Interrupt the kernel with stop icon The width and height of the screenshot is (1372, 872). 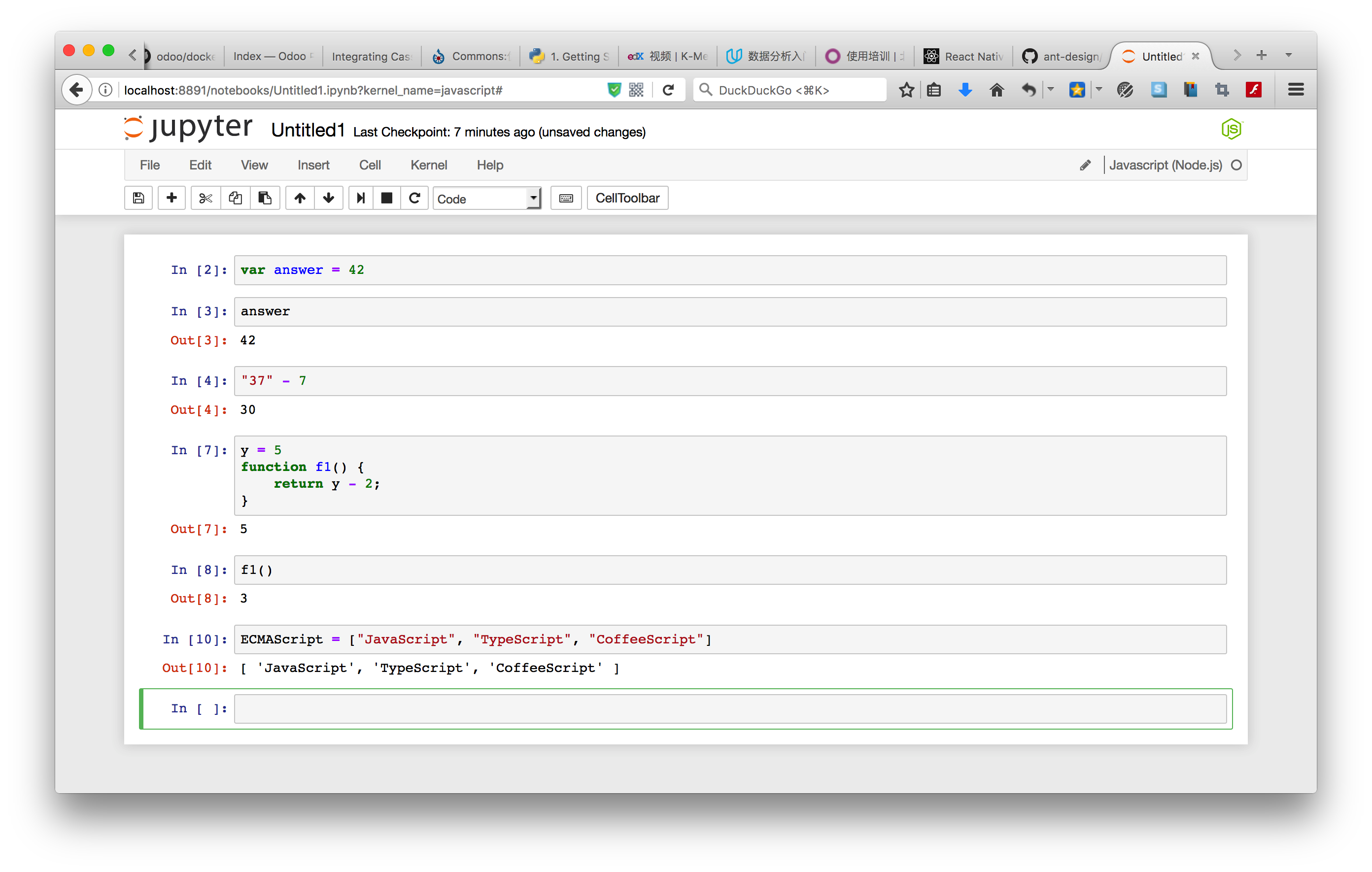coord(387,198)
